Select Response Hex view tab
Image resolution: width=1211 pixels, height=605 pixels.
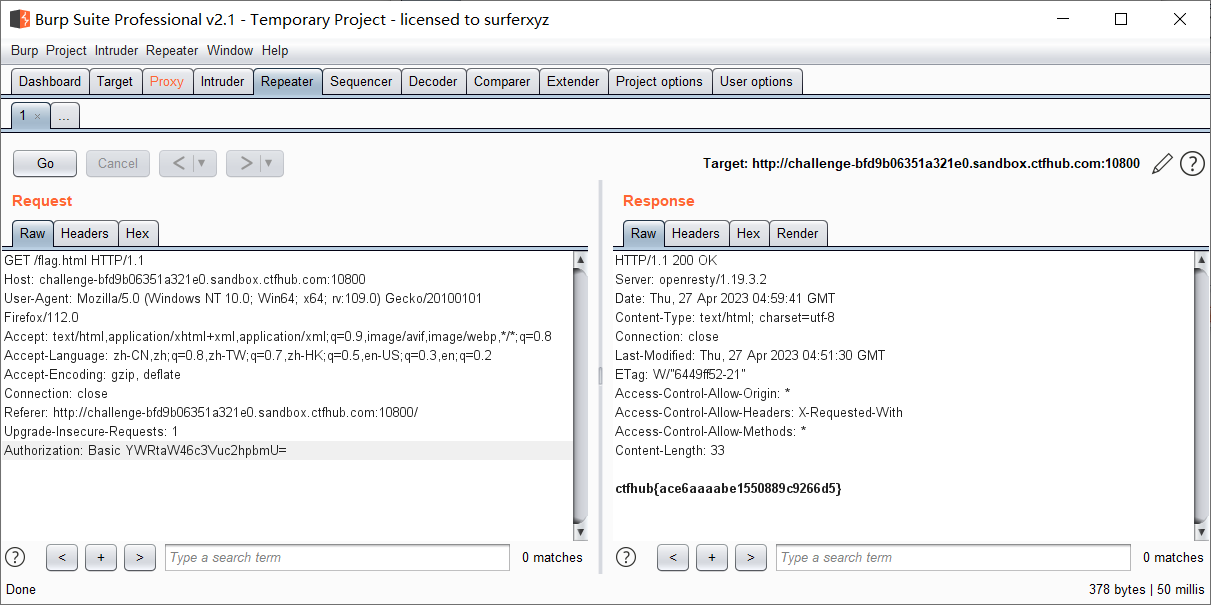click(x=748, y=233)
